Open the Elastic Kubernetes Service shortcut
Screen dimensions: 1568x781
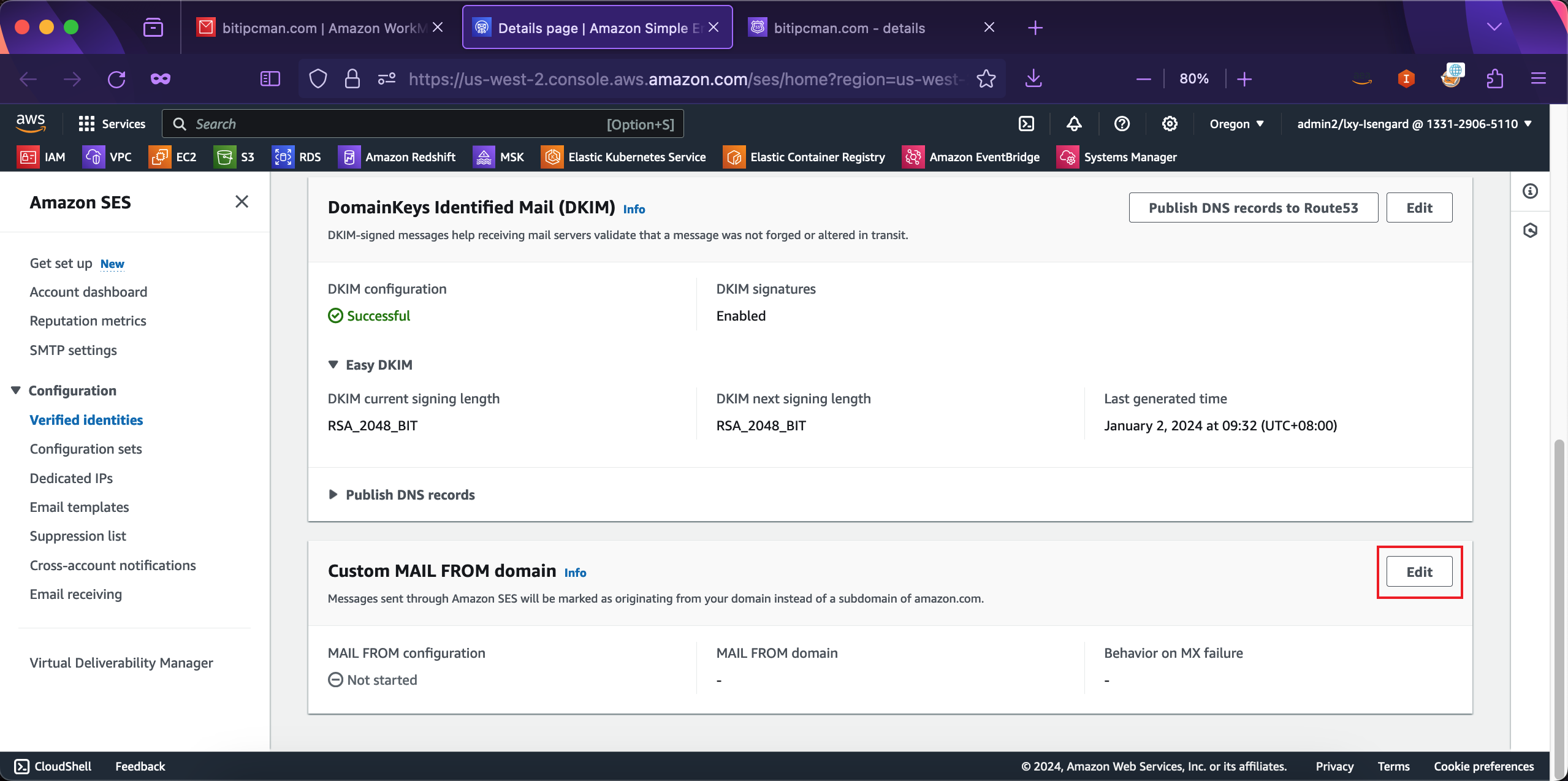point(624,157)
